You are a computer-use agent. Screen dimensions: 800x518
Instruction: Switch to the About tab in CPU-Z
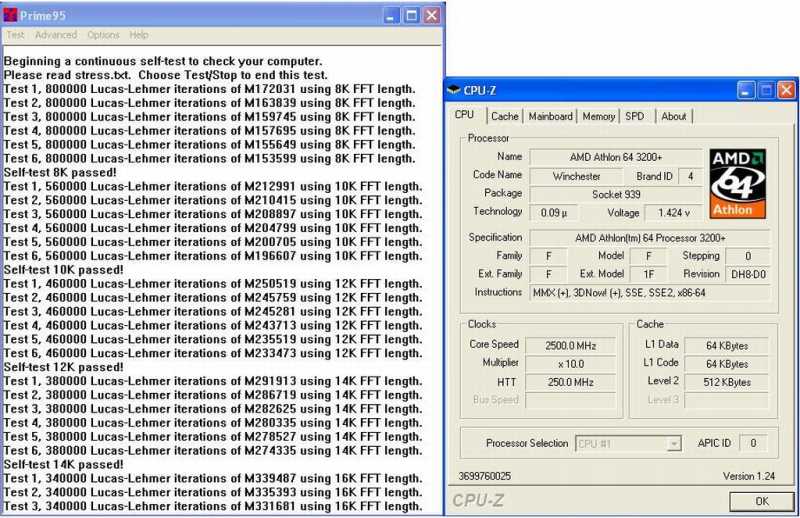pyautogui.click(x=673, y=116)
